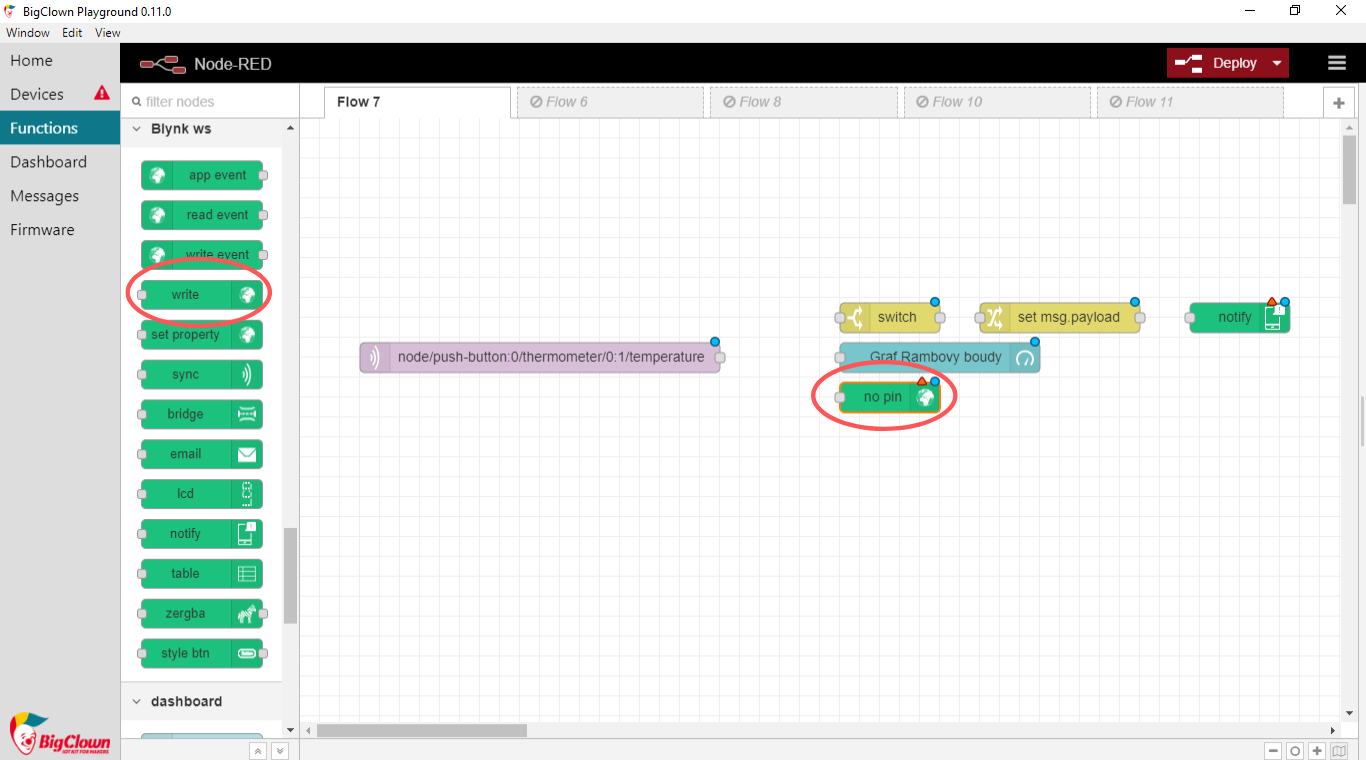Reset the canvas zoom

click(1295, 751)
